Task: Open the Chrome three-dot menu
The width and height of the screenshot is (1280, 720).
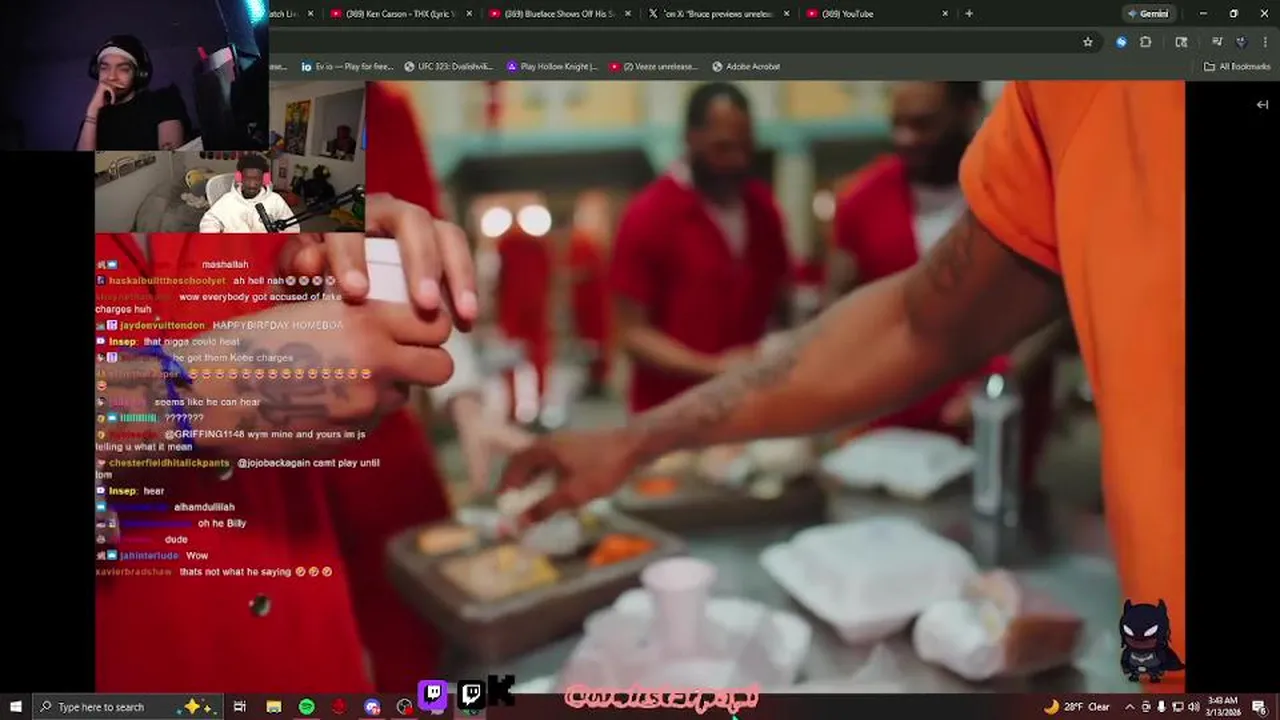Action: (1265, 42)
